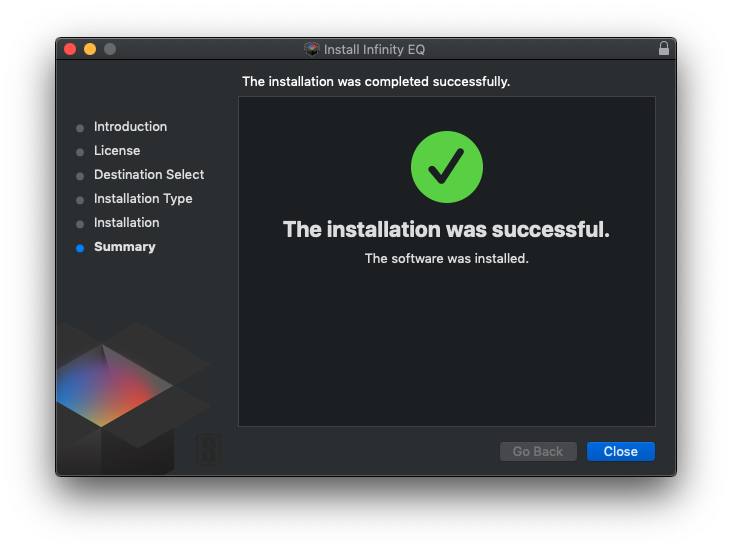Select the License step in sidebar

point(117,151)
